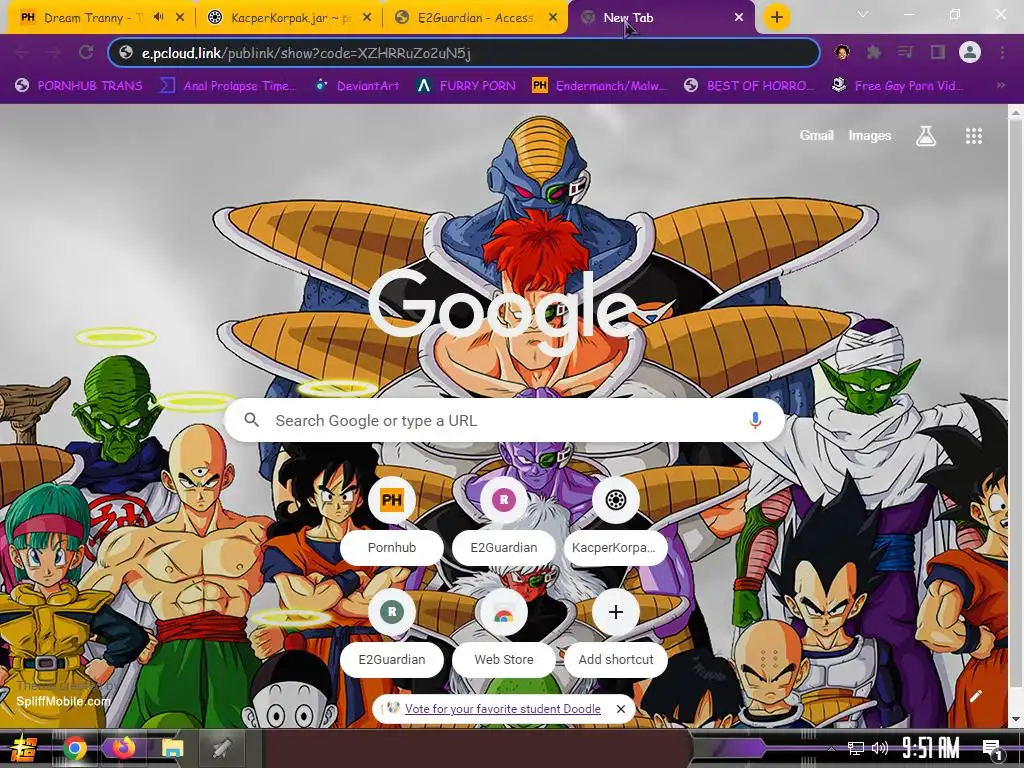Open the Google apps grid

(x=974, y=136)
